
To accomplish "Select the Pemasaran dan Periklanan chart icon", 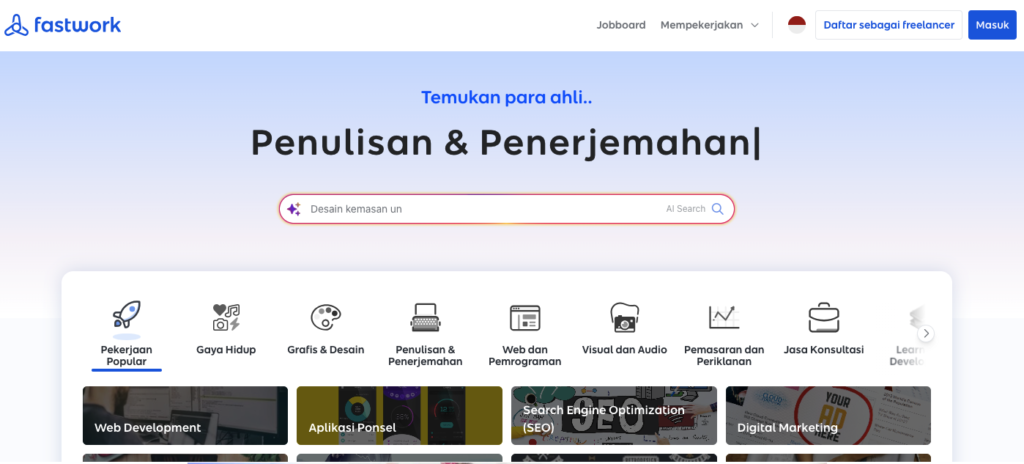I will [x=724, y=317].
